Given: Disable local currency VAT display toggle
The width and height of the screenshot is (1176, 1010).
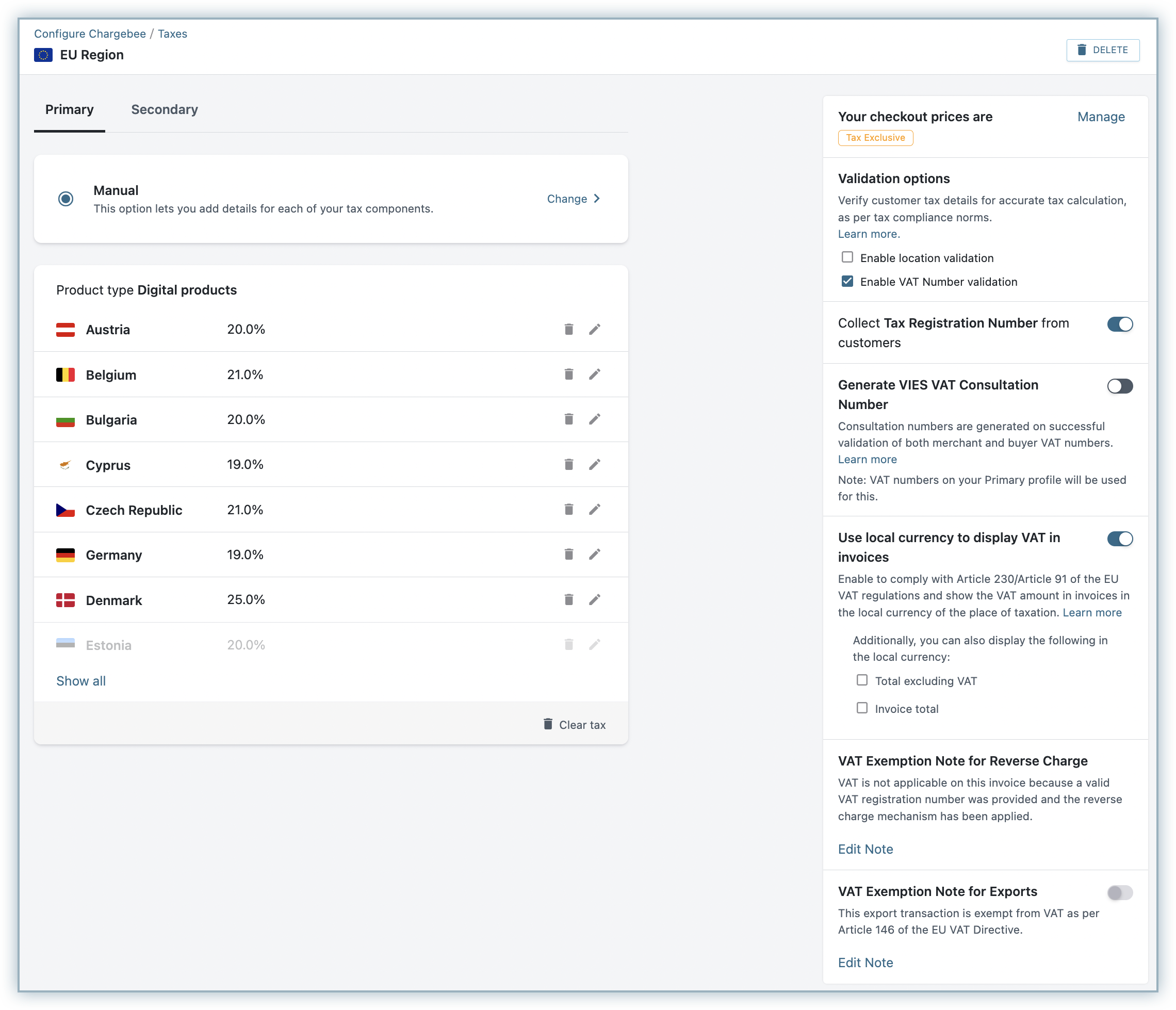Looking at the screenshot, I should point(1119,539).
